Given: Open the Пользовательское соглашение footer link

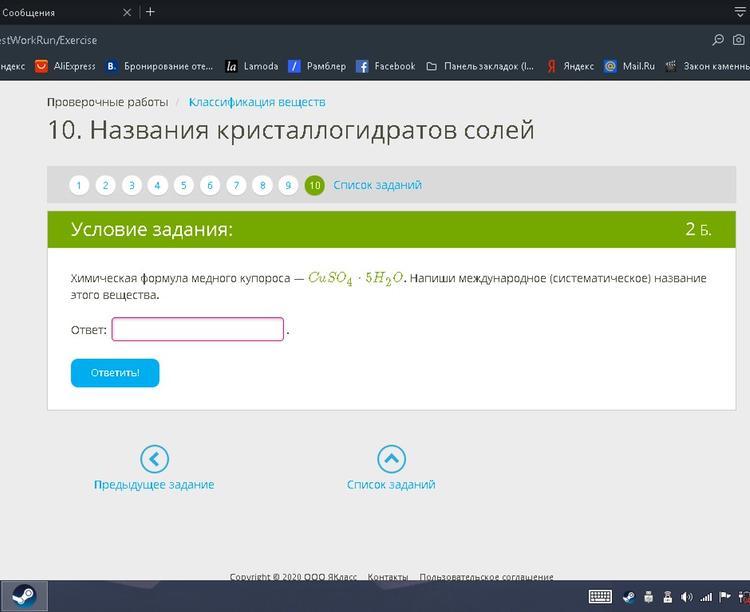Looking at the screenshot, I should (486, 577).
